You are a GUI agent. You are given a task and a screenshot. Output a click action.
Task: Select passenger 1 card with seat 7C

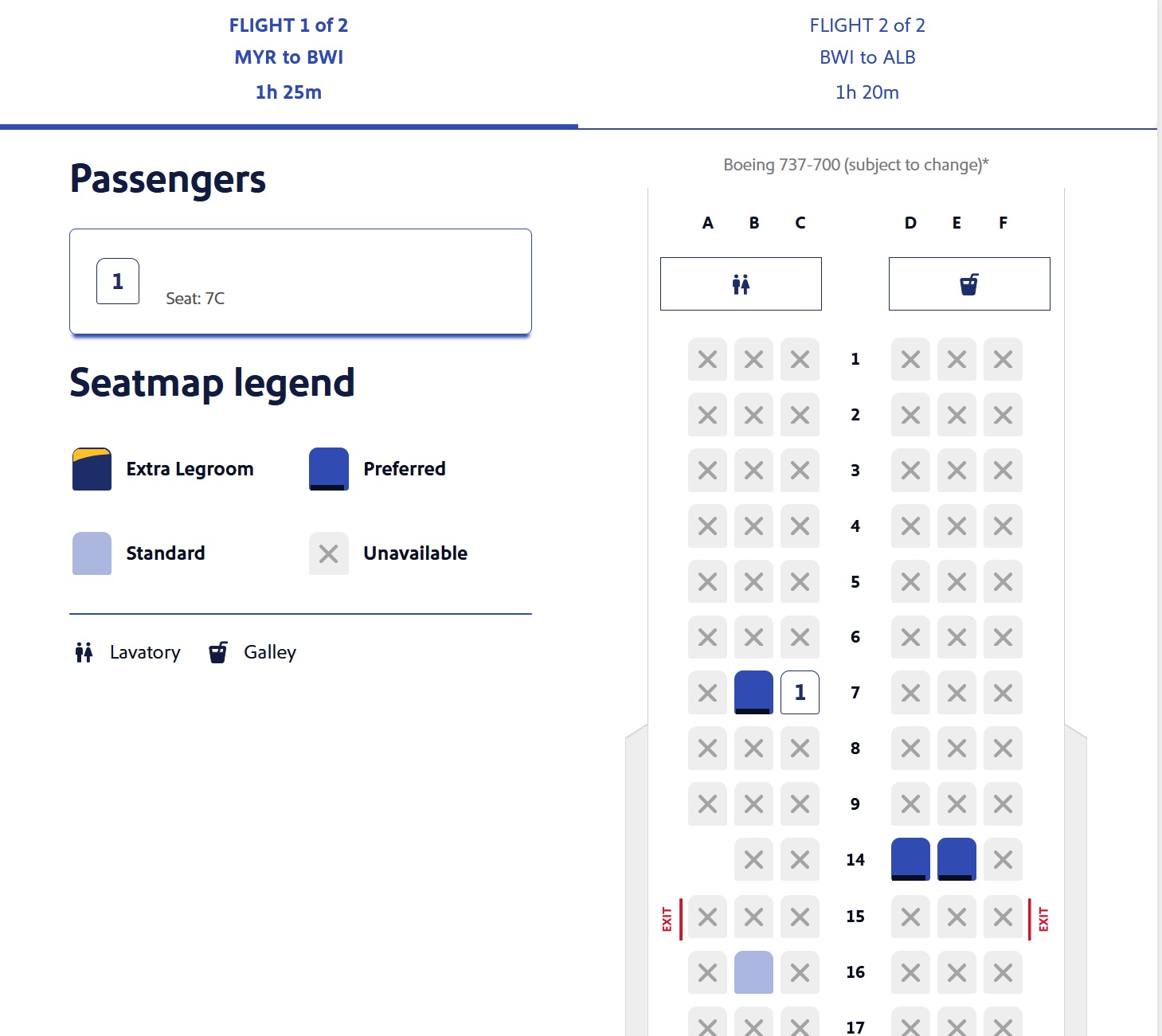tap(300, 281)
